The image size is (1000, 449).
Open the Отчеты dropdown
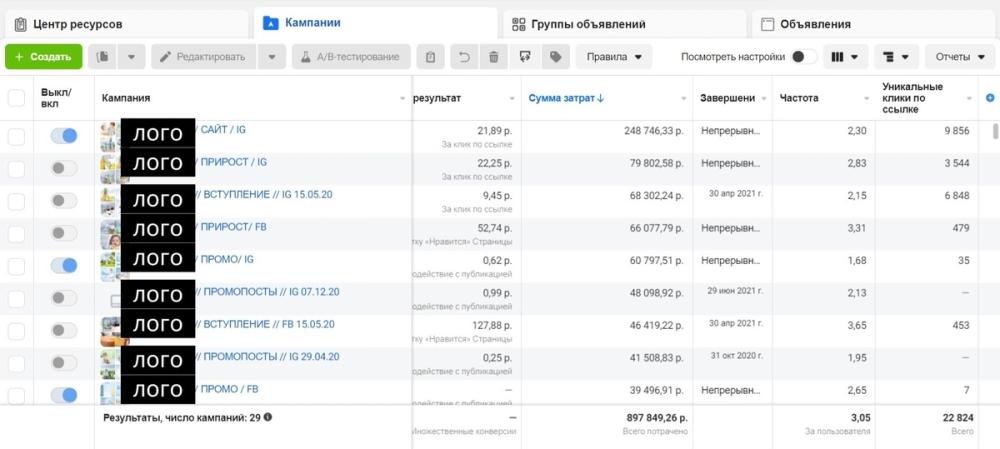click(960, 57)
